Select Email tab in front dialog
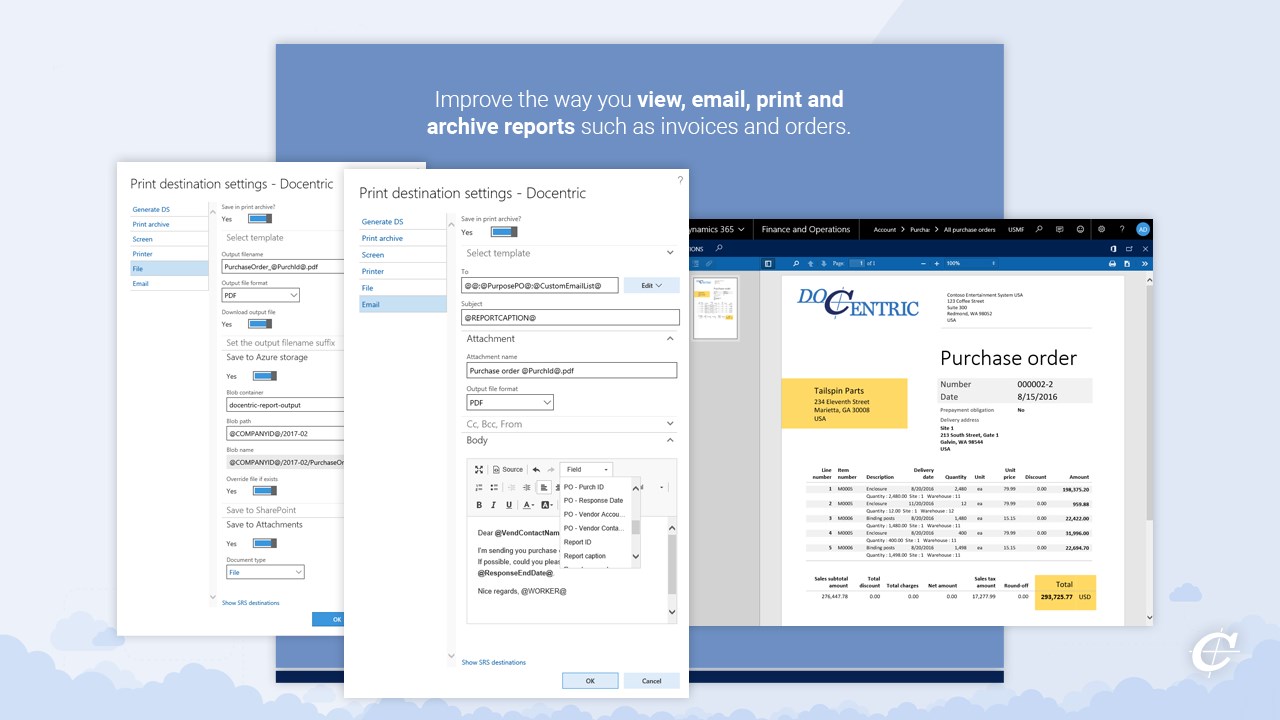The height and width of the screenshot is (720, 1280). (403, 304)
